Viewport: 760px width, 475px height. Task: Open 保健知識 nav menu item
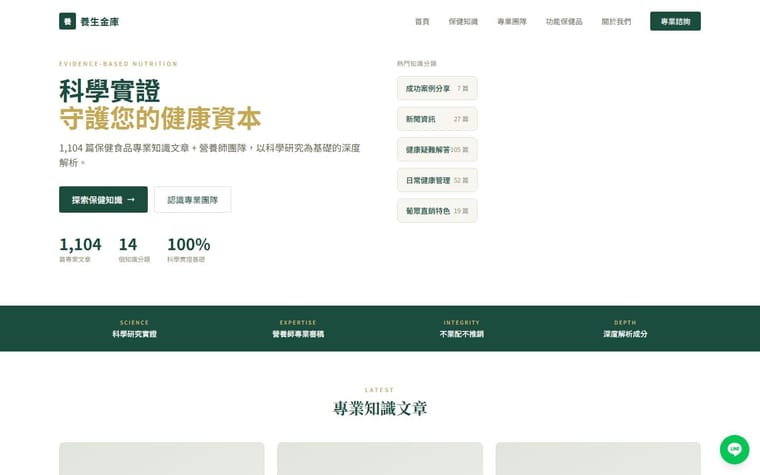463,21
